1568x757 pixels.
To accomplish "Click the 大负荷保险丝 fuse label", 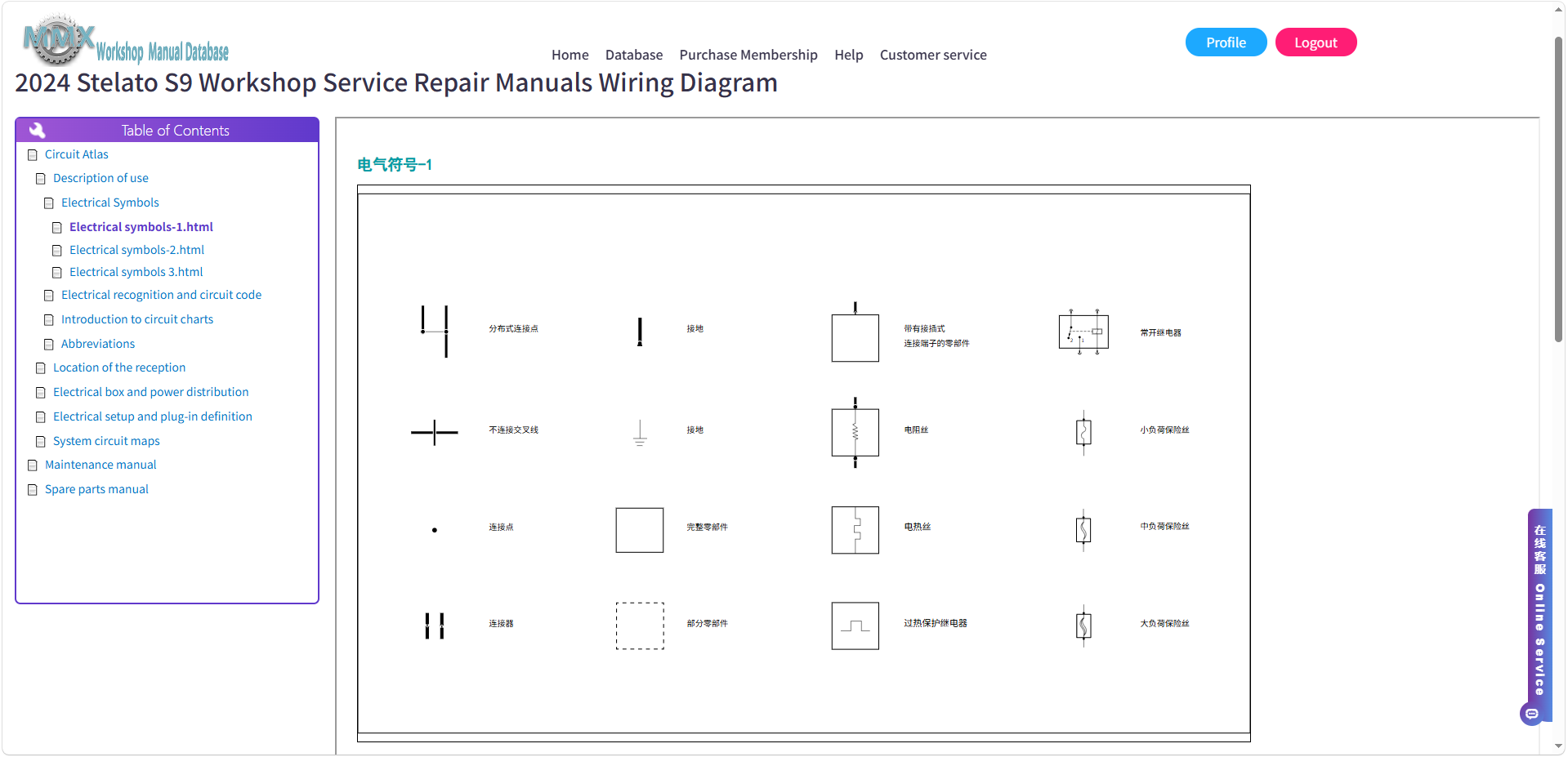I will coord(1165,624).
